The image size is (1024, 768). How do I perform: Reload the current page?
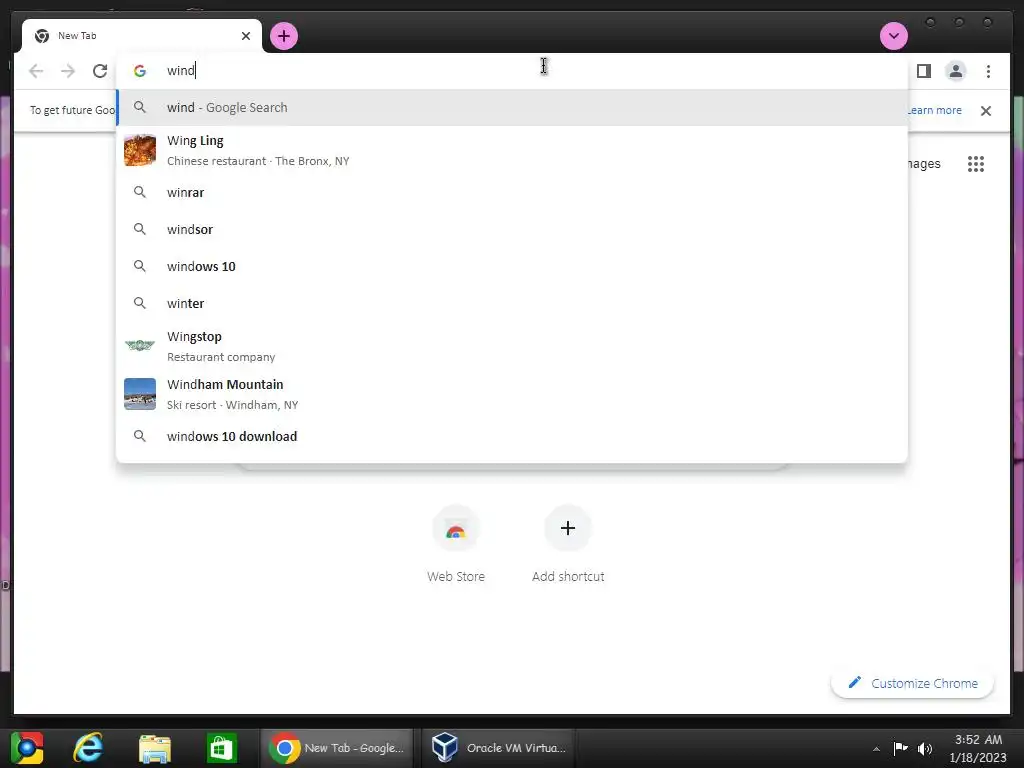(100, 71)
